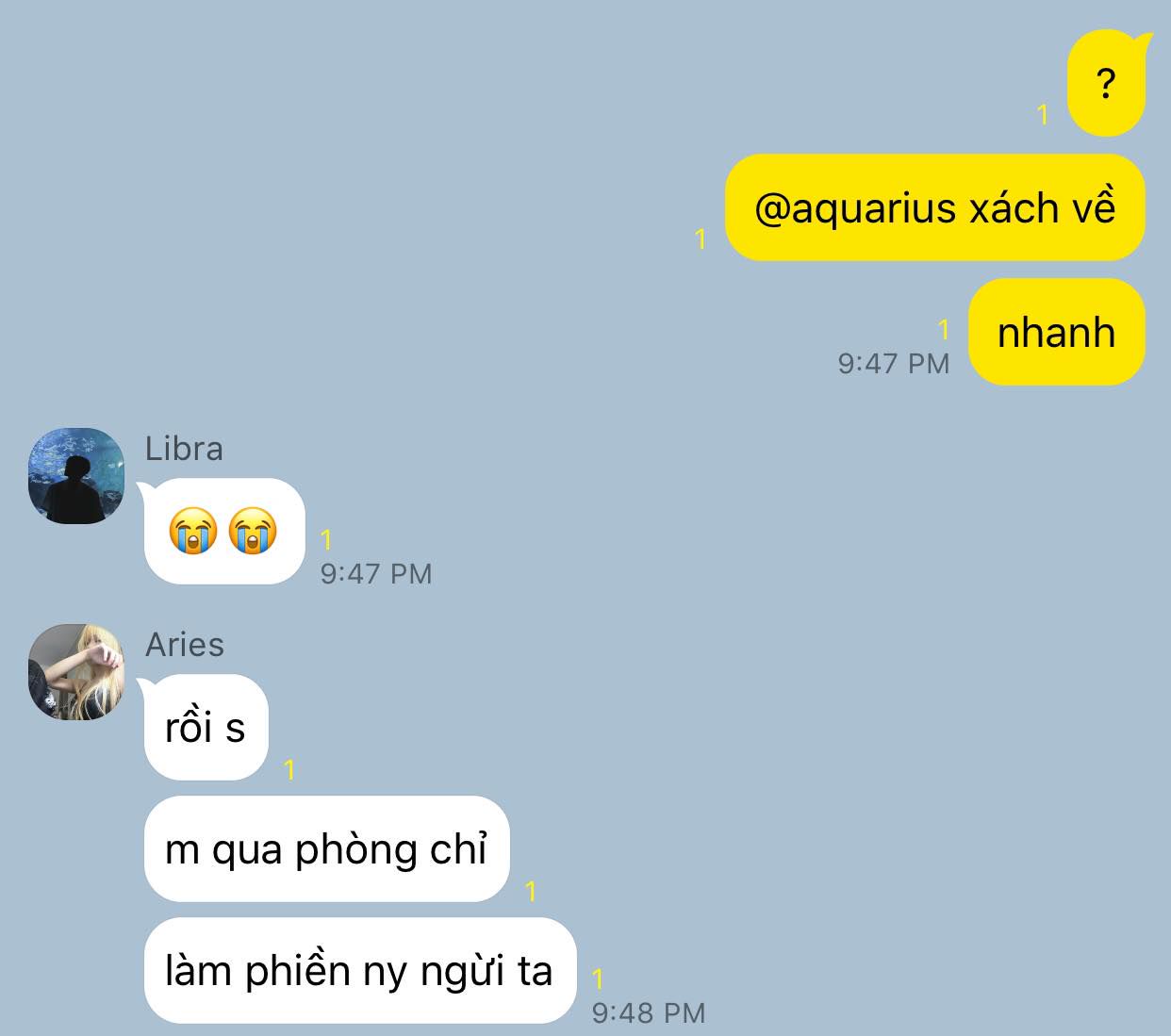This screenshot has height=1036, width=1171.
Task: Click unread count beside '?' bubble
Action: pyautogui.click(x=1043, y=115)
